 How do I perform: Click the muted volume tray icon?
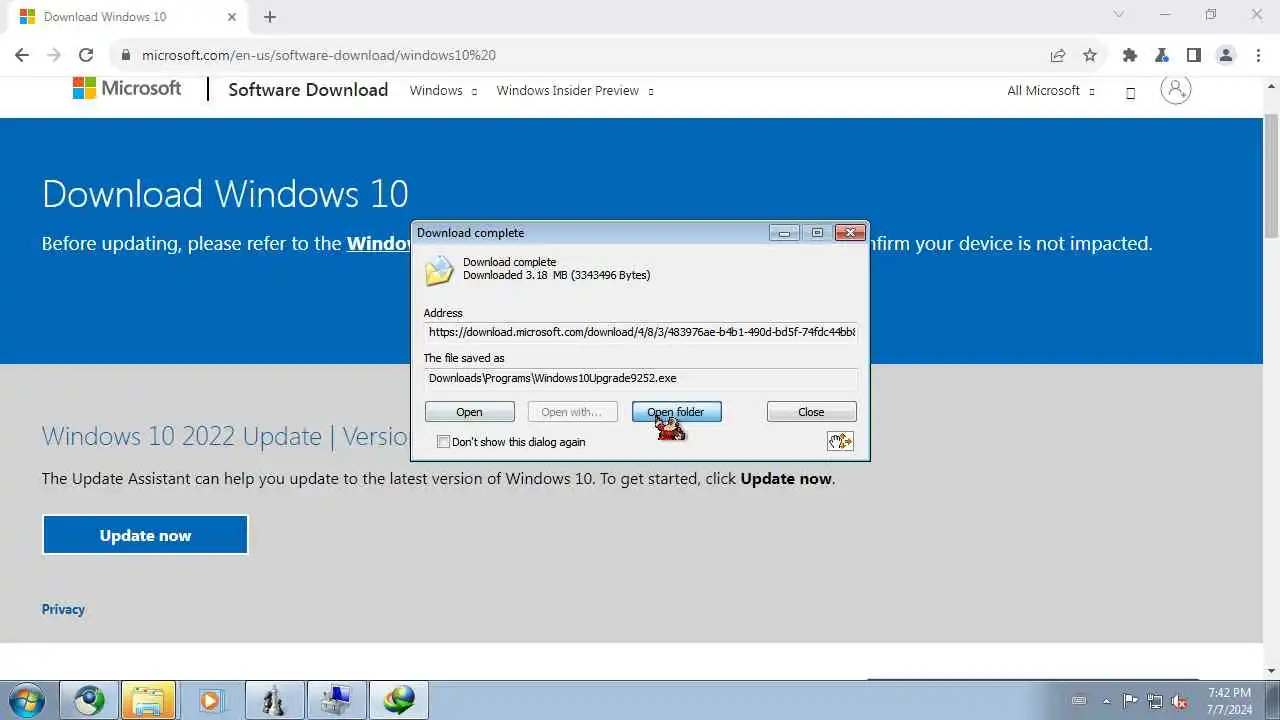tap(1180, 701)
